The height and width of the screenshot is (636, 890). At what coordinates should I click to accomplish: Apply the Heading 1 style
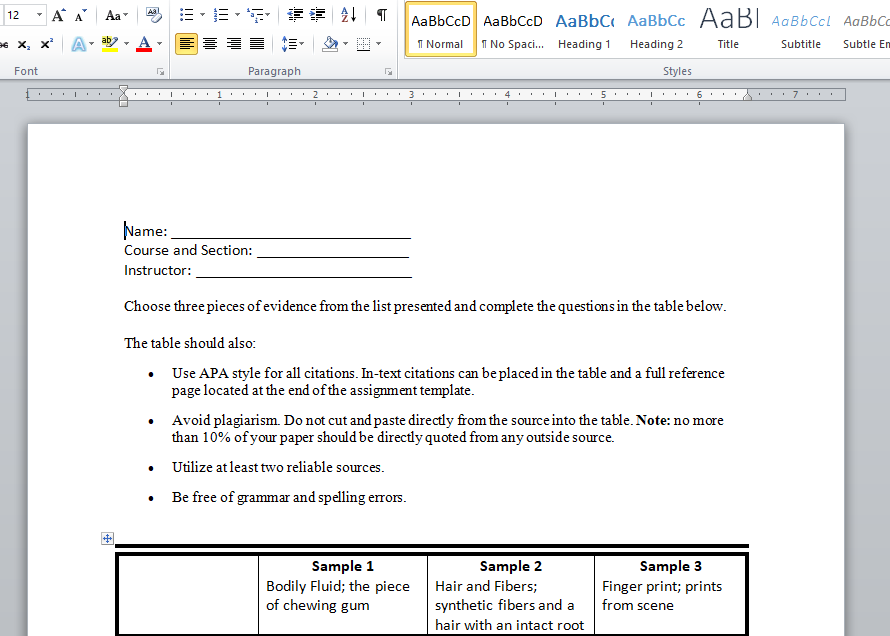(x=584, y=29)
